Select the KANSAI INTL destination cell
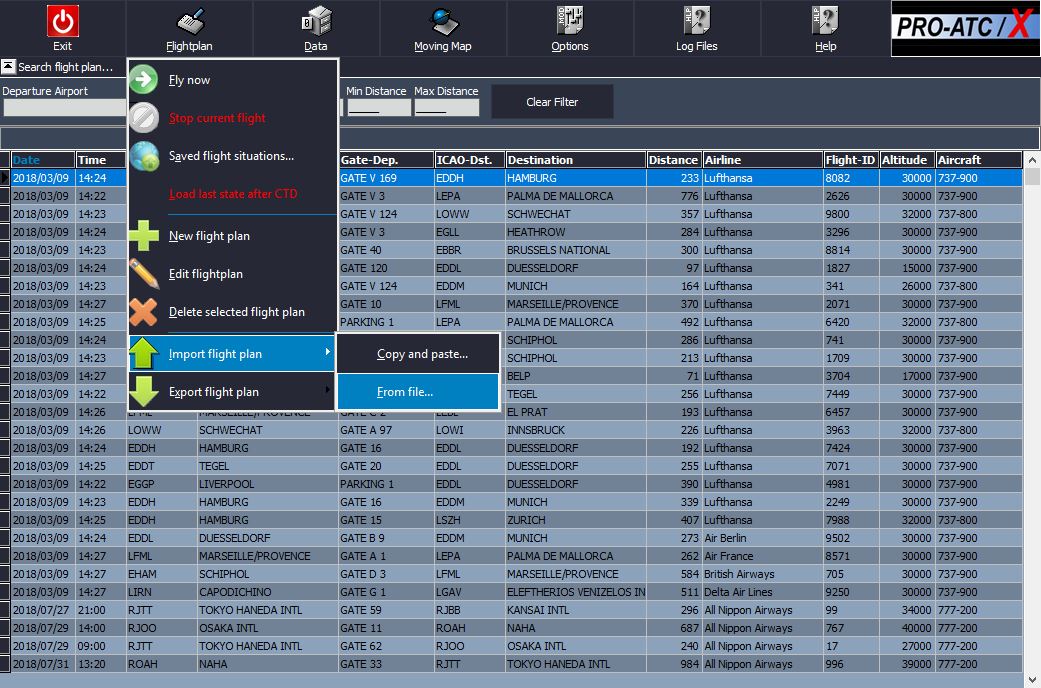Screen dimensions: 1041x688 coord(576,610)
